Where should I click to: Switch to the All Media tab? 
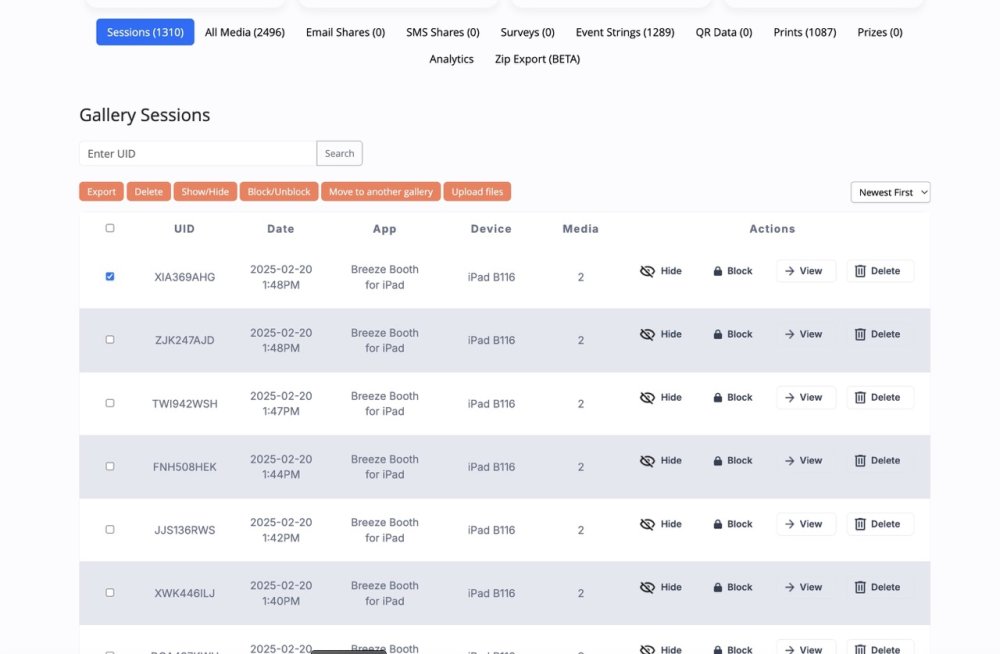245,32
